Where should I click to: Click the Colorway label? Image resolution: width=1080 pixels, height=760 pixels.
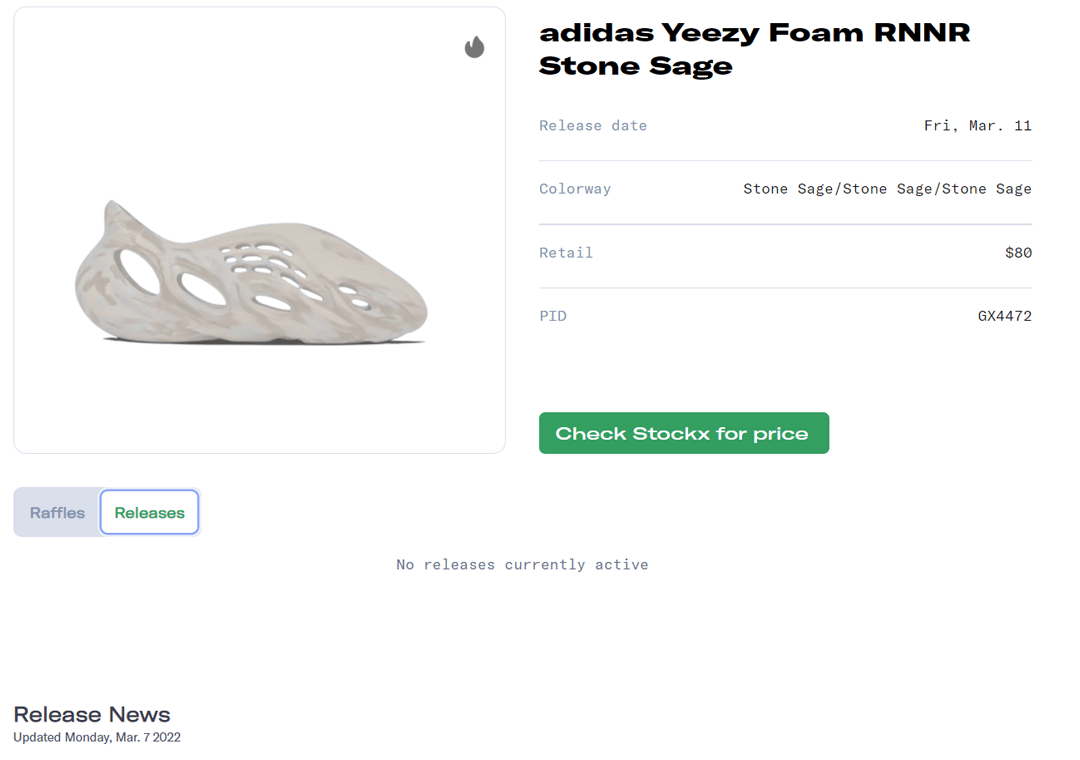(574, 189)
